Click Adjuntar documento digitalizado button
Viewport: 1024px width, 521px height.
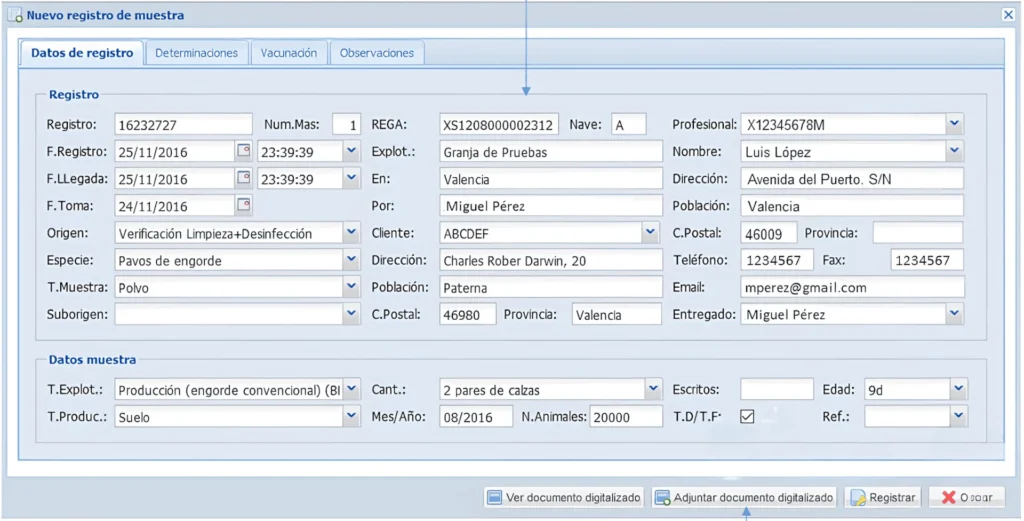(744, 497)
